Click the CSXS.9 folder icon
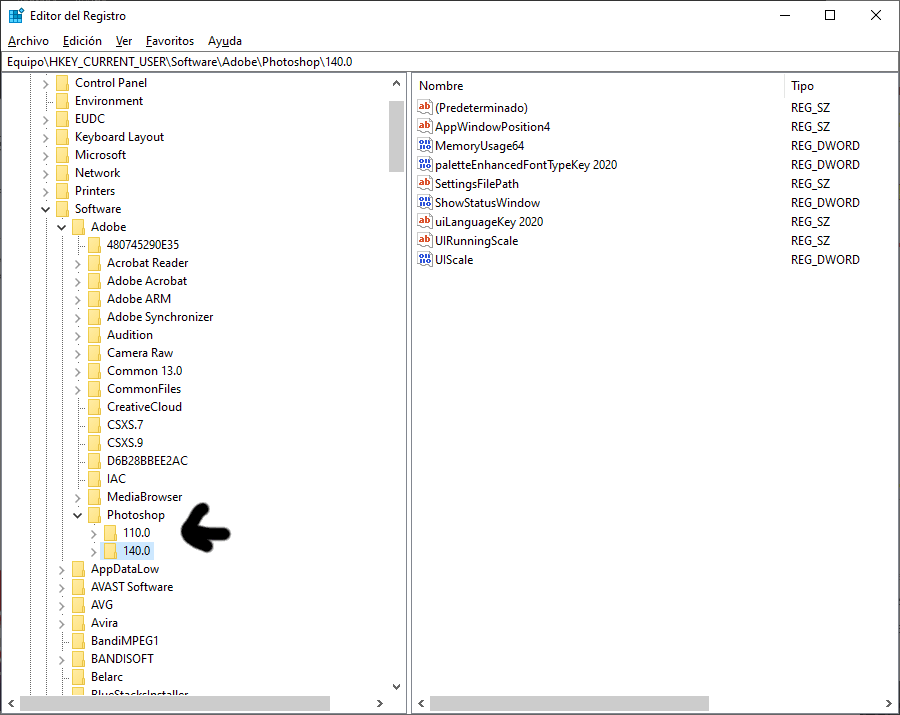900x715 pixels. [x=95, y=443]
